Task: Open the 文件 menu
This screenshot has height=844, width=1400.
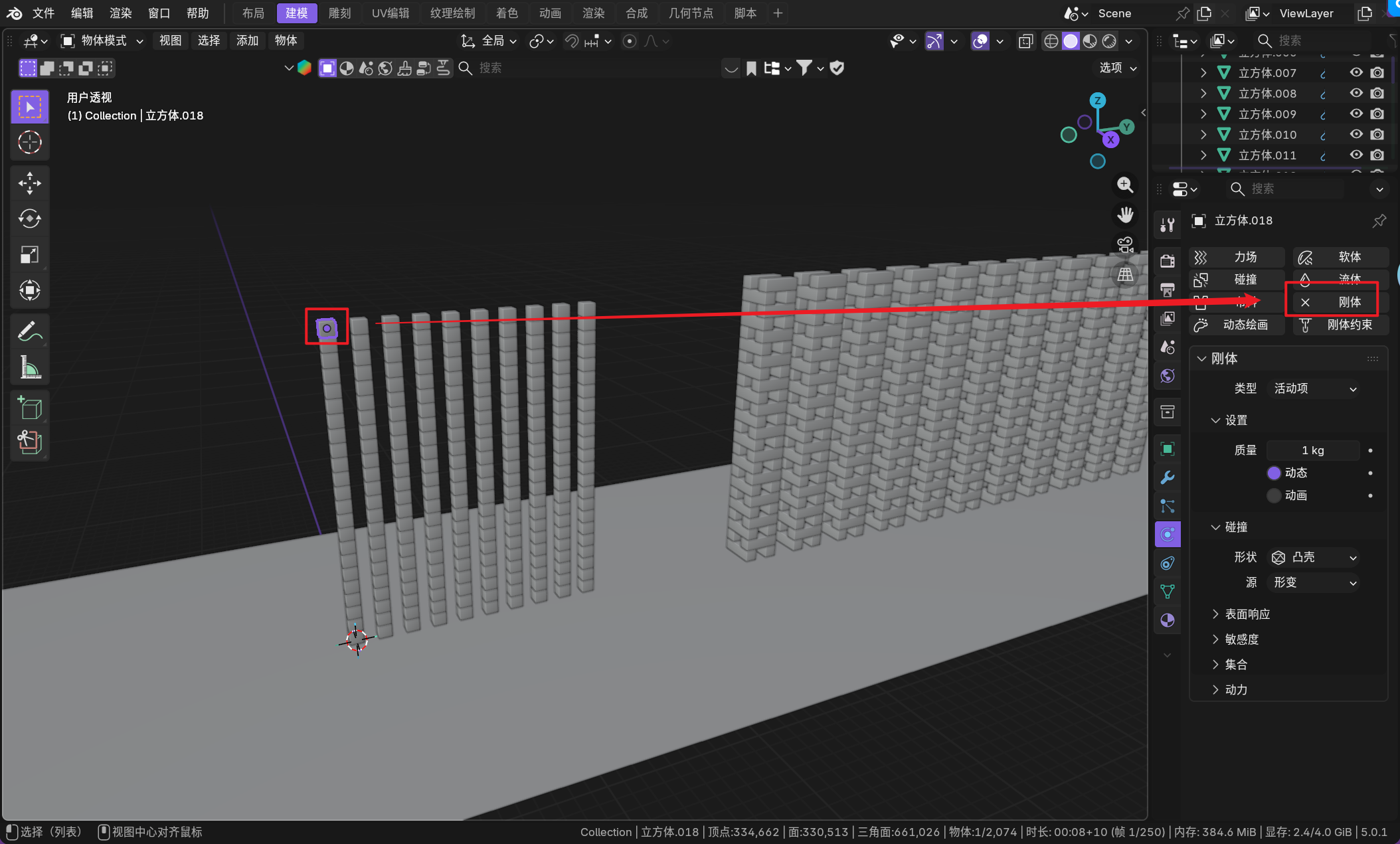Action: [x=43, y=13]
